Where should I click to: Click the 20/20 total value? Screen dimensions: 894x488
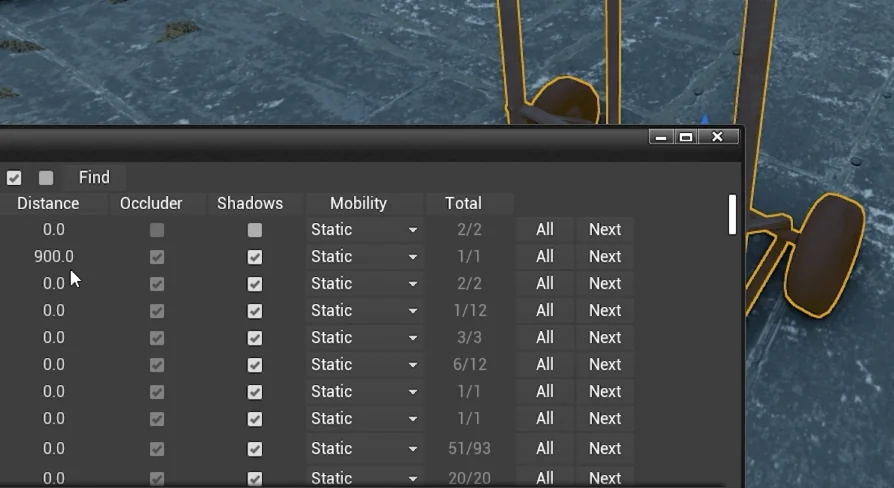click(x=470, y=478)
